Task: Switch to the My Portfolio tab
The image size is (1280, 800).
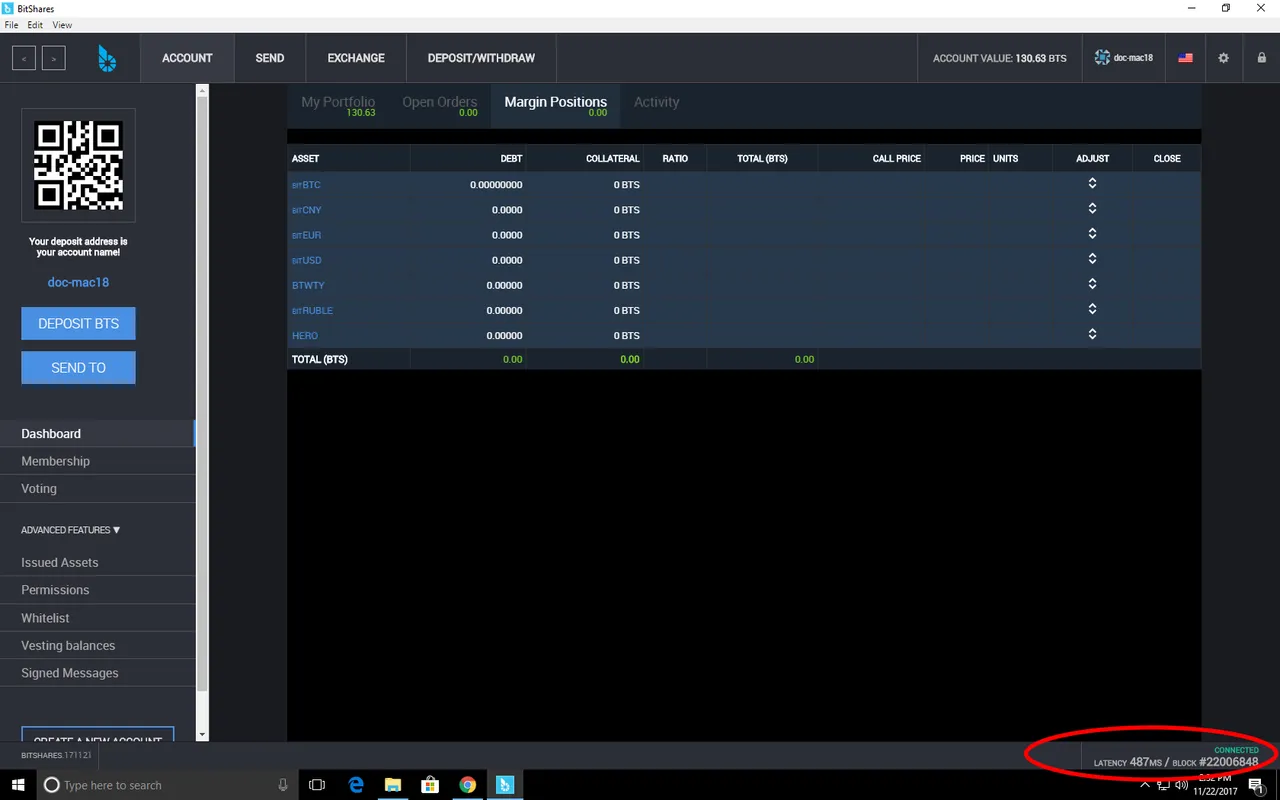Action: click(338, 105)
